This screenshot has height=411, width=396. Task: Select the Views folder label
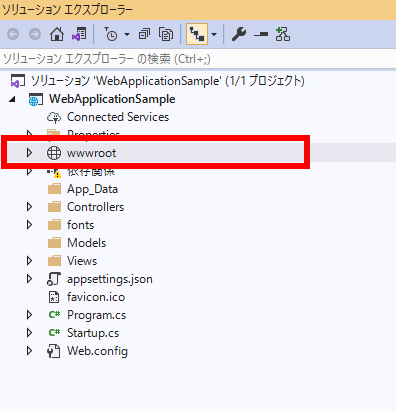[82, 261]
